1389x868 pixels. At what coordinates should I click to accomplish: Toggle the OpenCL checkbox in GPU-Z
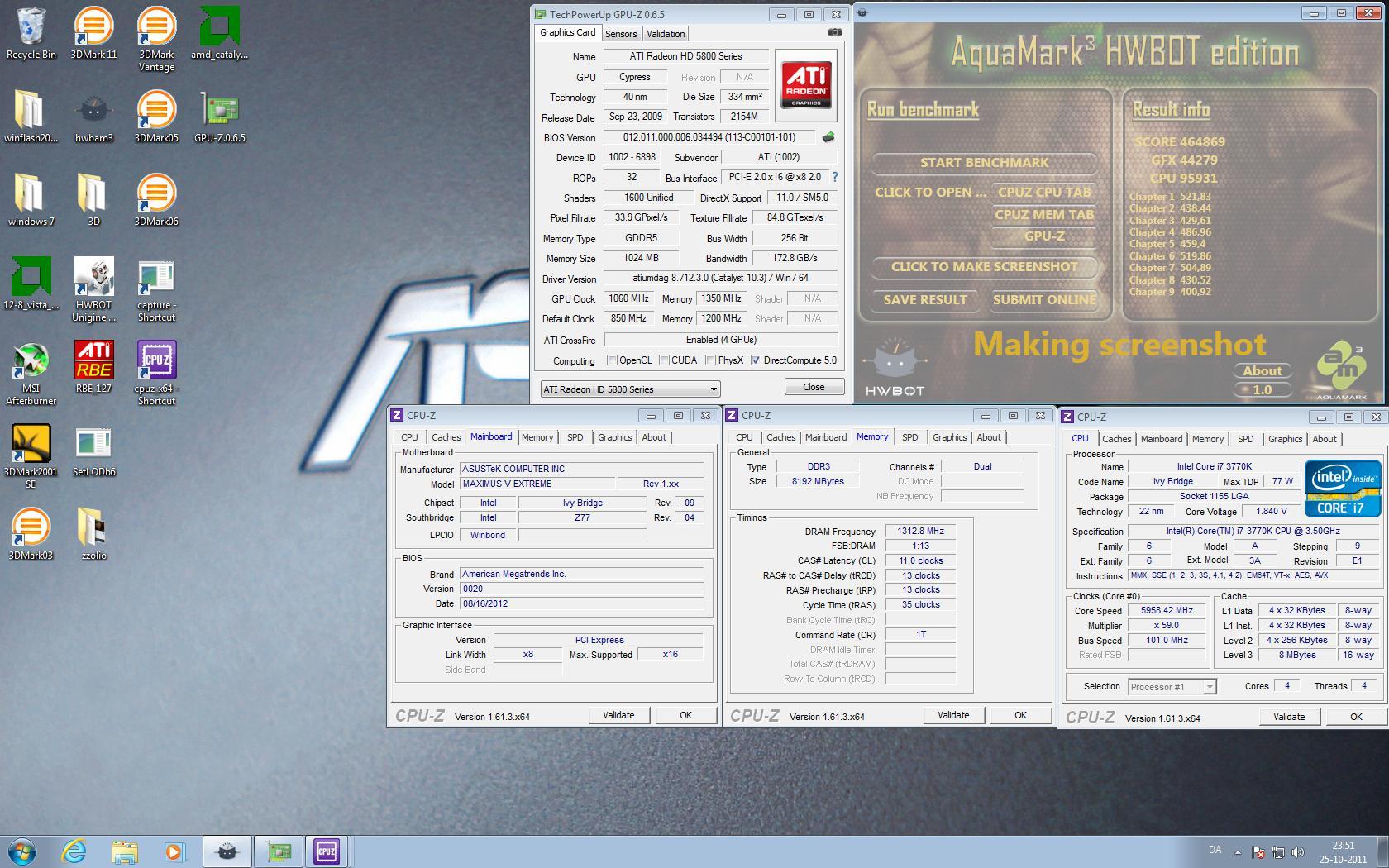click(612, 360)
